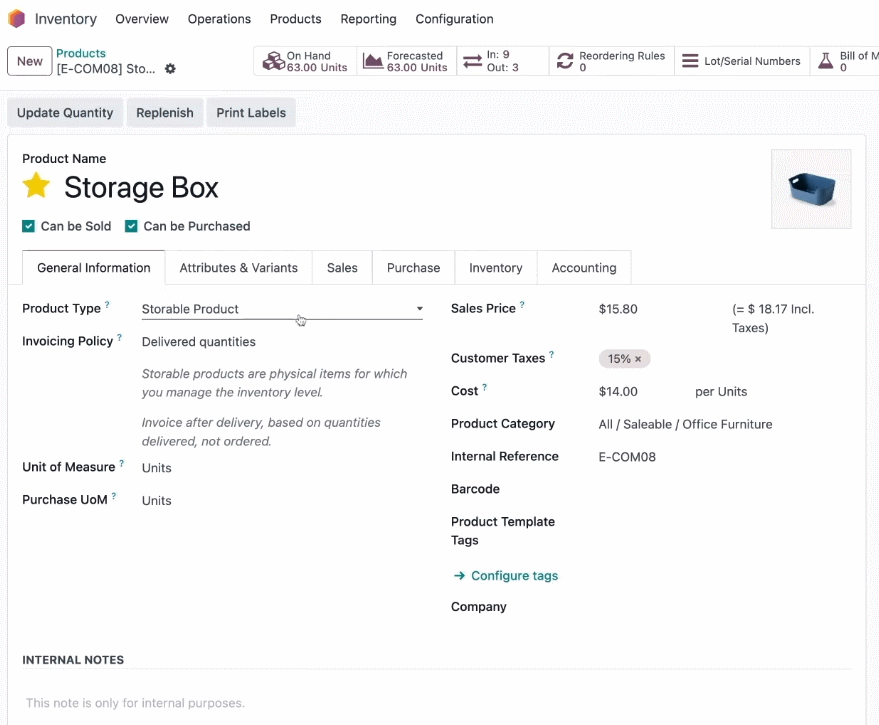This screenshot has width=879, height=725.
Task: Click the Storage Box product image
Action: tap(811, 189)
